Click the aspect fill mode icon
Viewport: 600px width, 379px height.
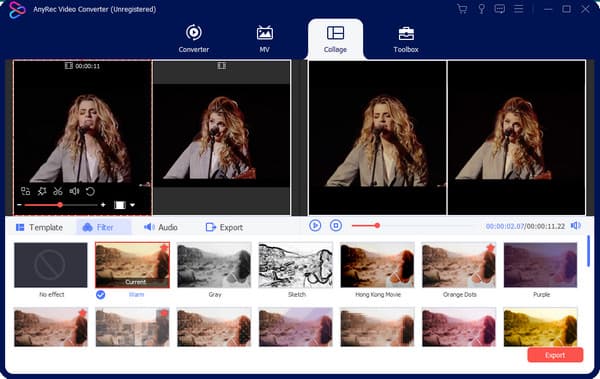coord(120,205)
